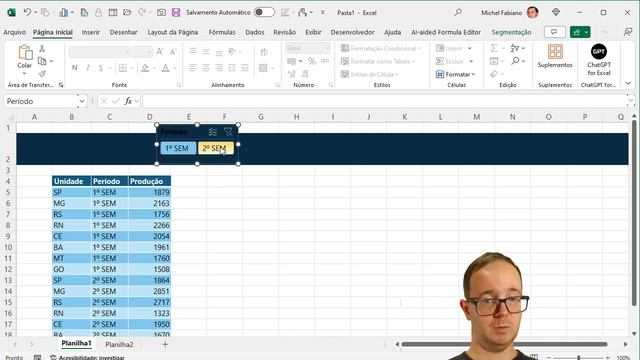
Task: Click the Colar paste icon
Action: pyautogui.click(x=24, y=53)
